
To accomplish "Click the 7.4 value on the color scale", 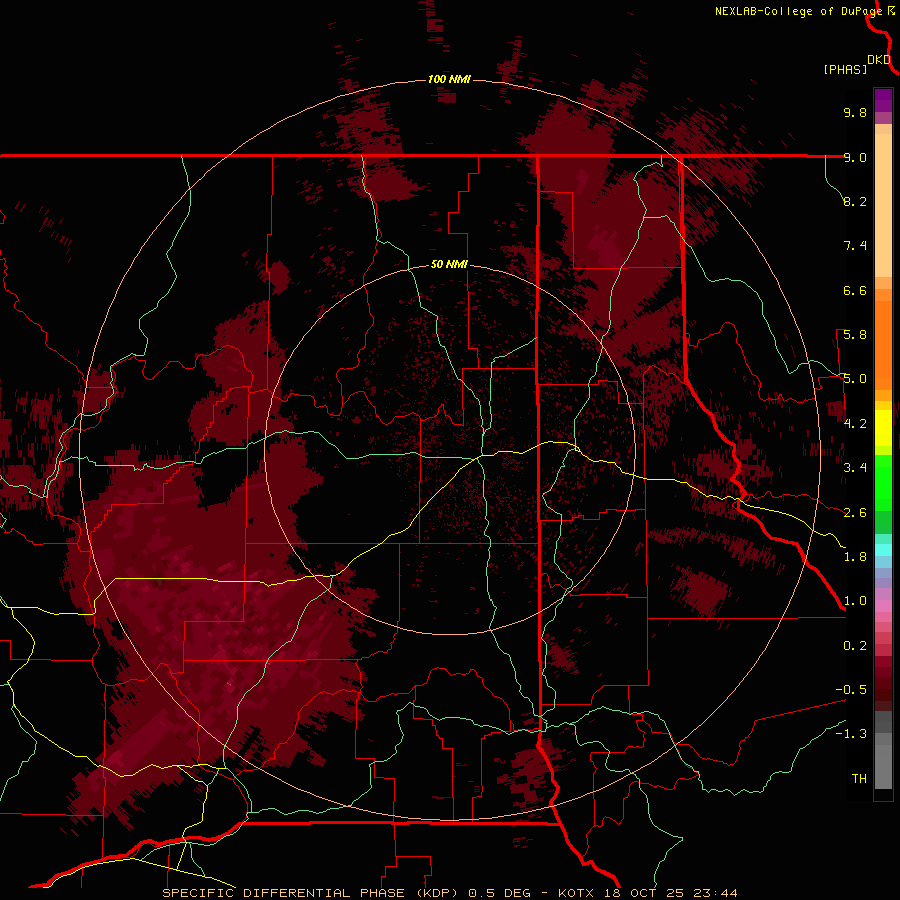I will click(855, 246).
